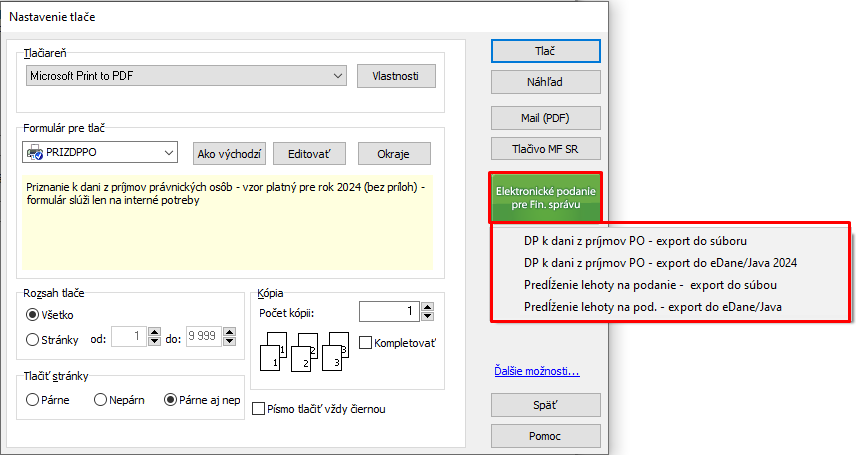Click the PRIZDPPO form printer icon
856x455 pixels.
click(x=35, y=153)
